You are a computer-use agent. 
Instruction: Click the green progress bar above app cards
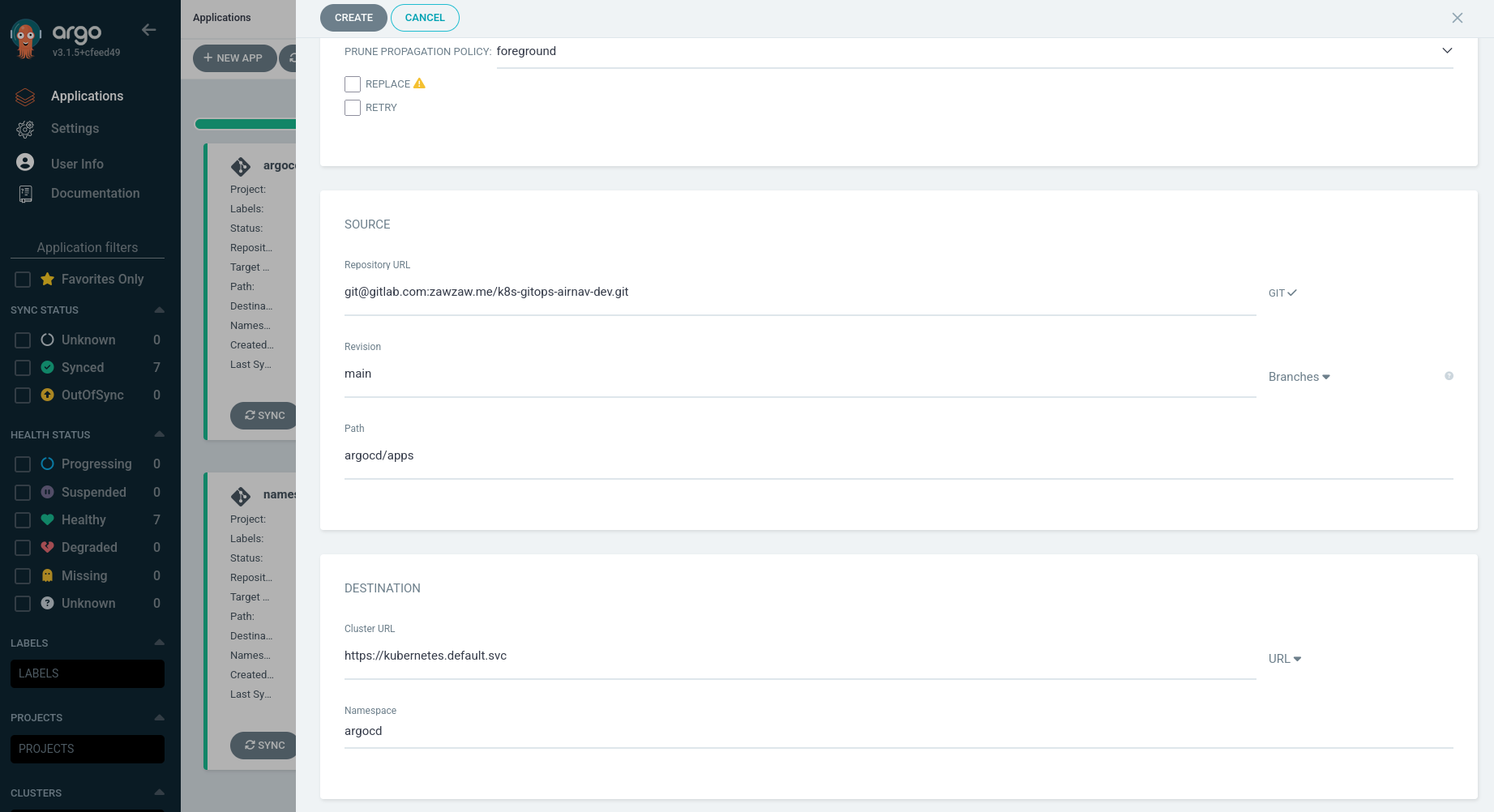pos(245,123)
